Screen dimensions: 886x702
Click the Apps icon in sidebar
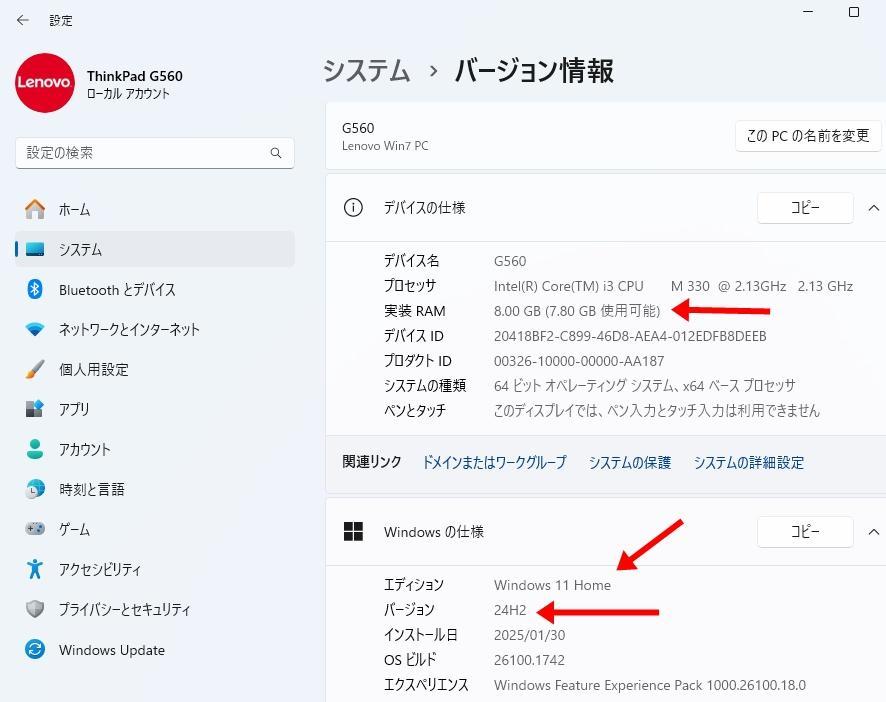pos(35,409)
